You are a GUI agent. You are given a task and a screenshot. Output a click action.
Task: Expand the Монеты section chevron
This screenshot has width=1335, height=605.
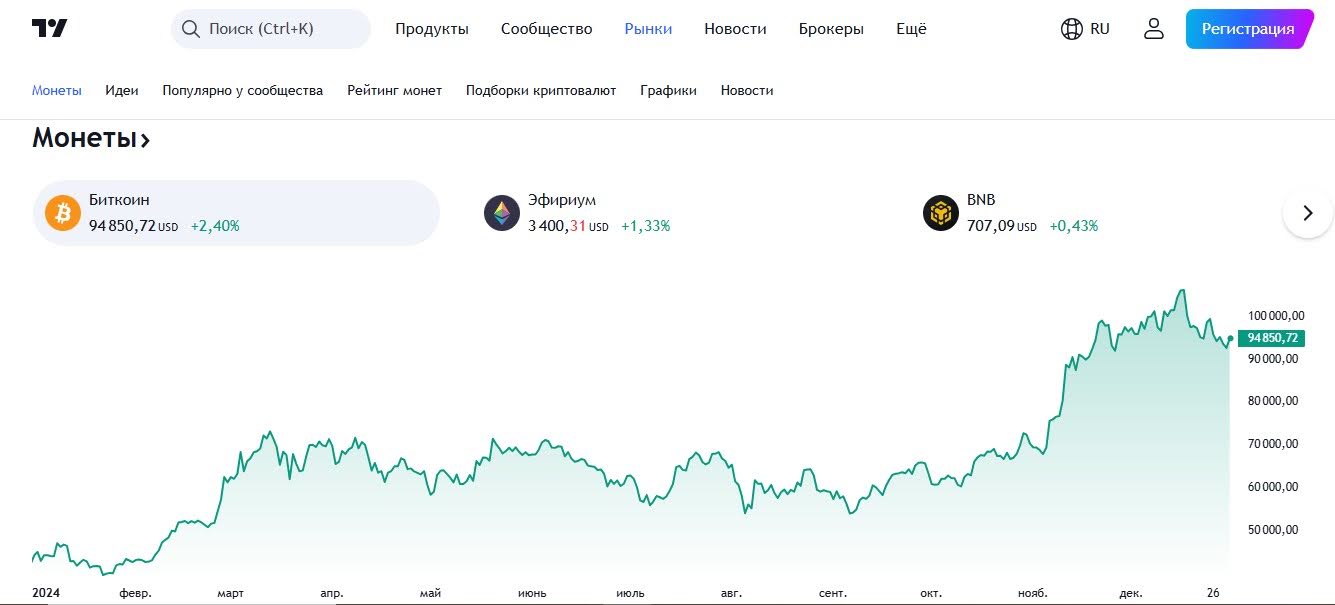(145, 140)
